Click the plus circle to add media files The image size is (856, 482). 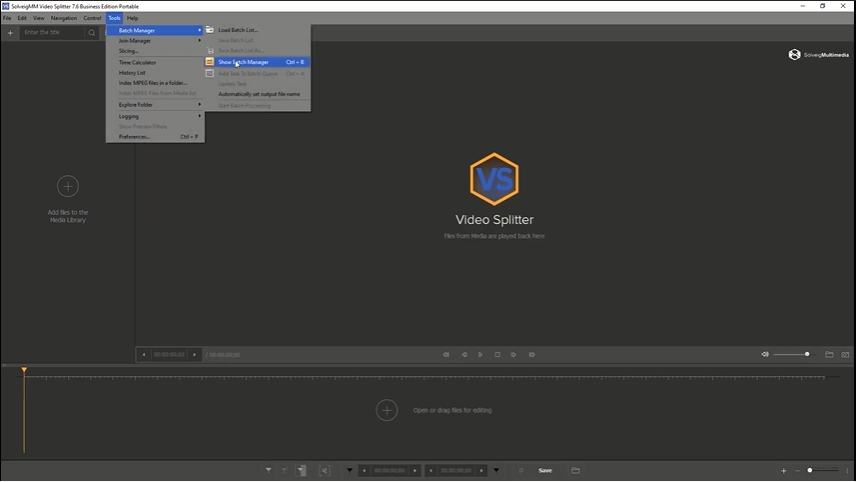coord(68,187)
